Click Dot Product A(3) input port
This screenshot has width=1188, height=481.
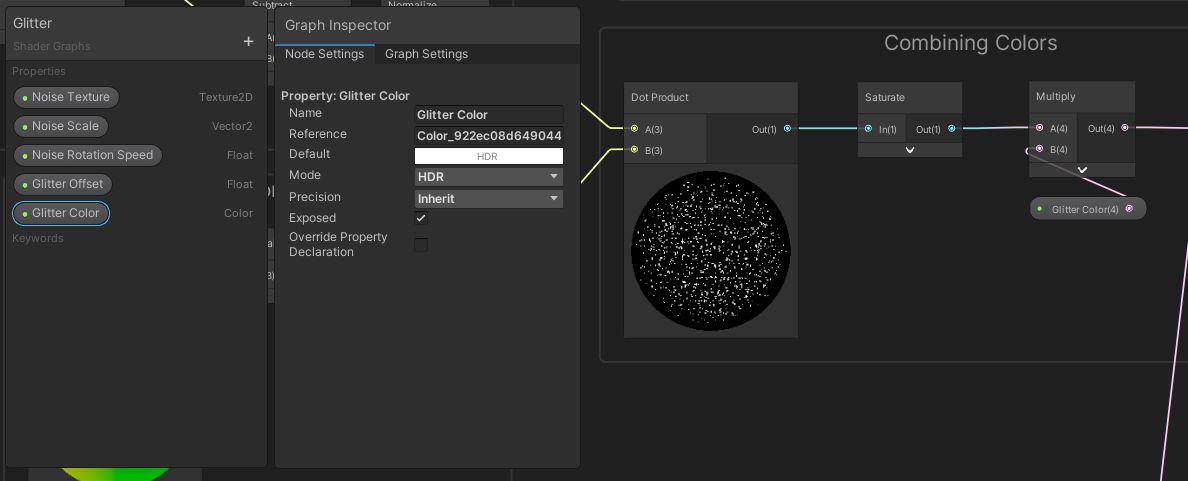634,129
